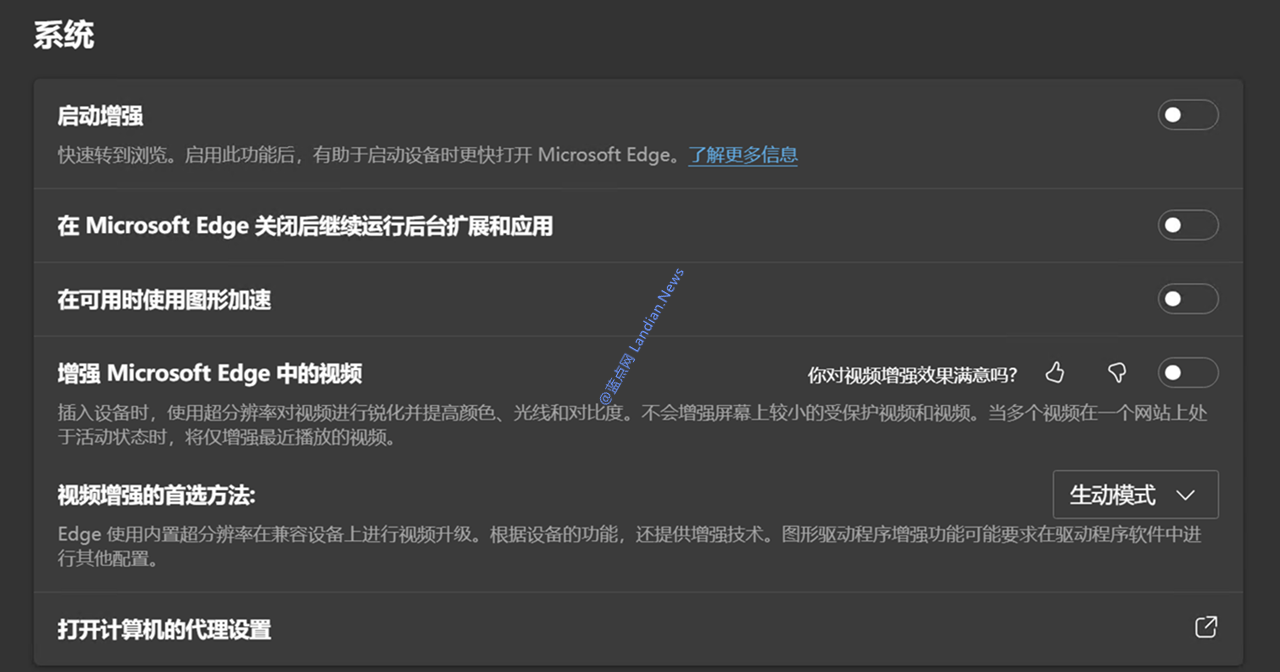Click the thumbs-up feedback icon
This screenshot has height=672, width=1280.
click(1055, 373)
